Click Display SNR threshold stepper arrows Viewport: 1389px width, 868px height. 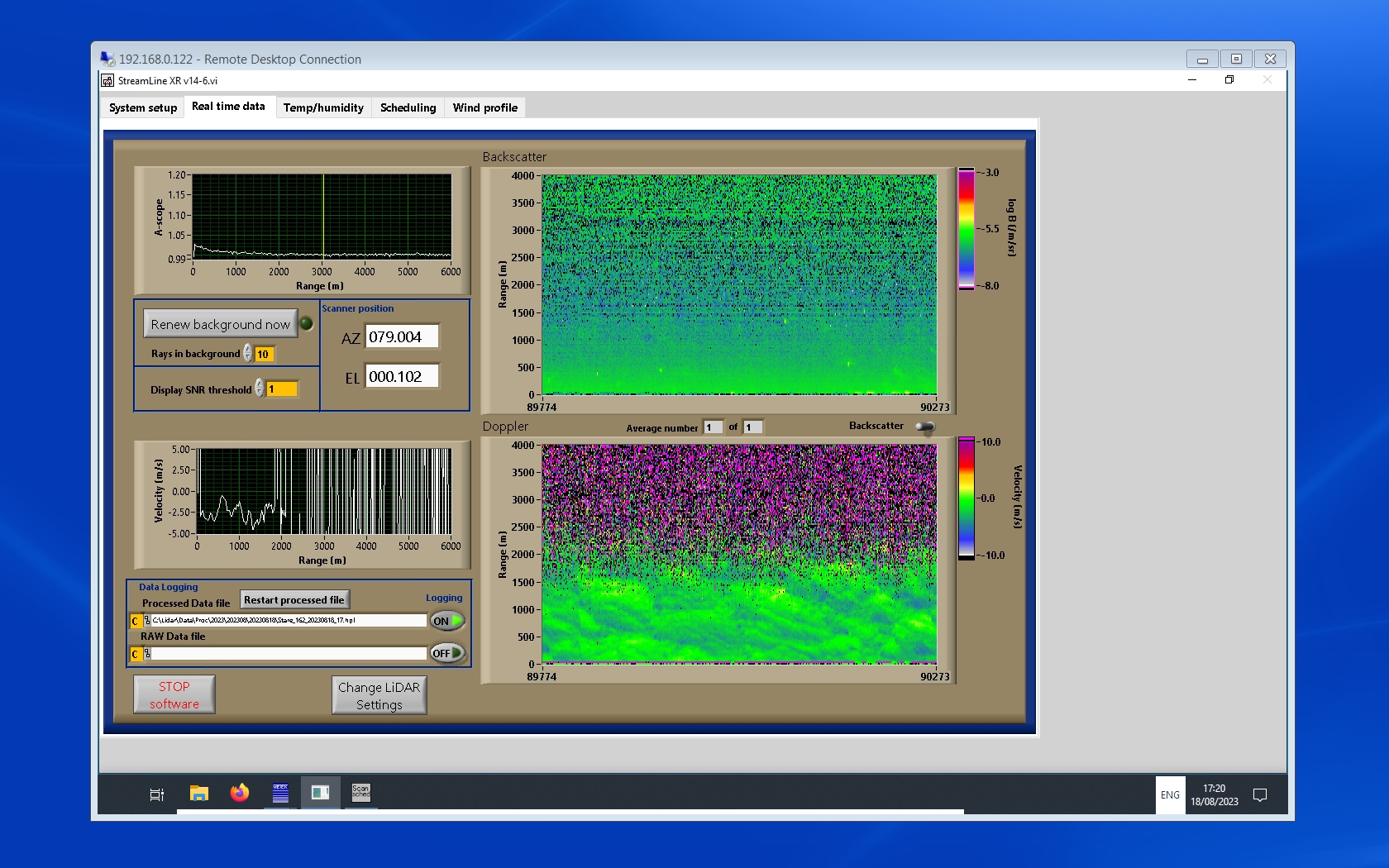click(260, 389)
